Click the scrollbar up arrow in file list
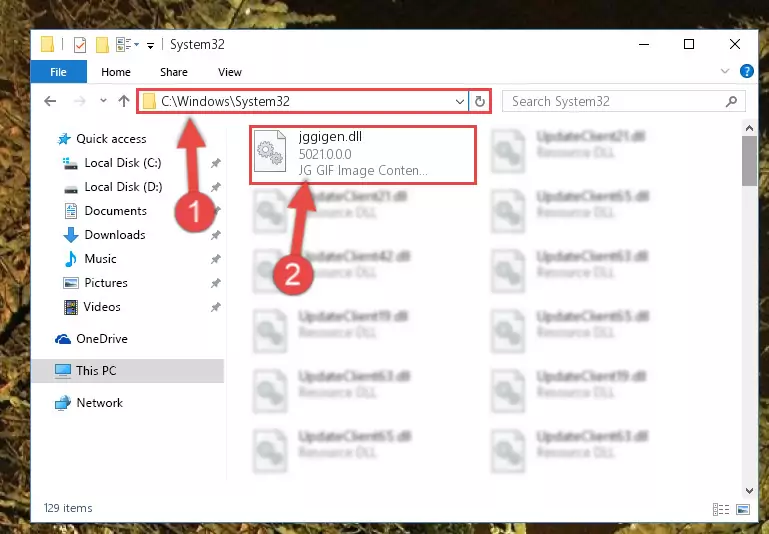769x534 pixels. click(x=749, y=128)
